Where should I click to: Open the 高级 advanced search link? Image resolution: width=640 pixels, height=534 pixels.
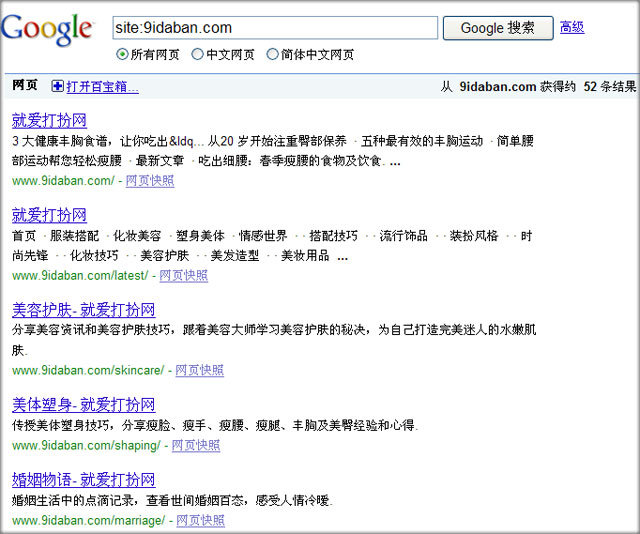point(572,27)
